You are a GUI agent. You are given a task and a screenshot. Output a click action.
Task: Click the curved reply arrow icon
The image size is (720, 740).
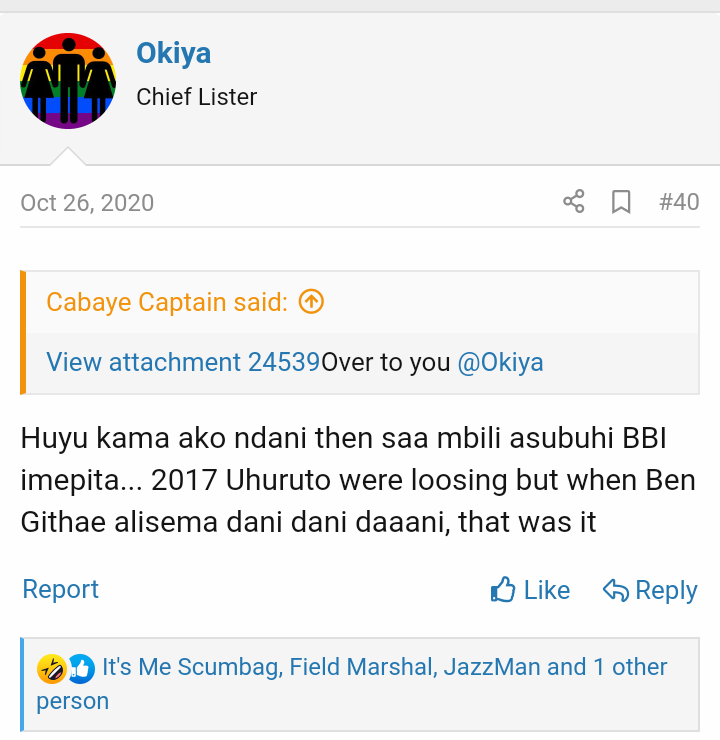pyautogui.click(x=616, y=590)
